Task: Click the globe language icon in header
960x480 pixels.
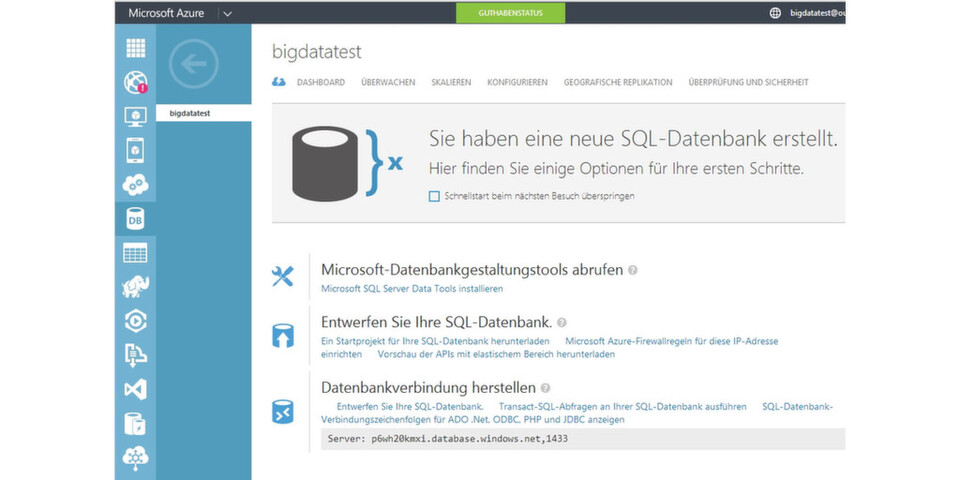Action: click(776, 13)
